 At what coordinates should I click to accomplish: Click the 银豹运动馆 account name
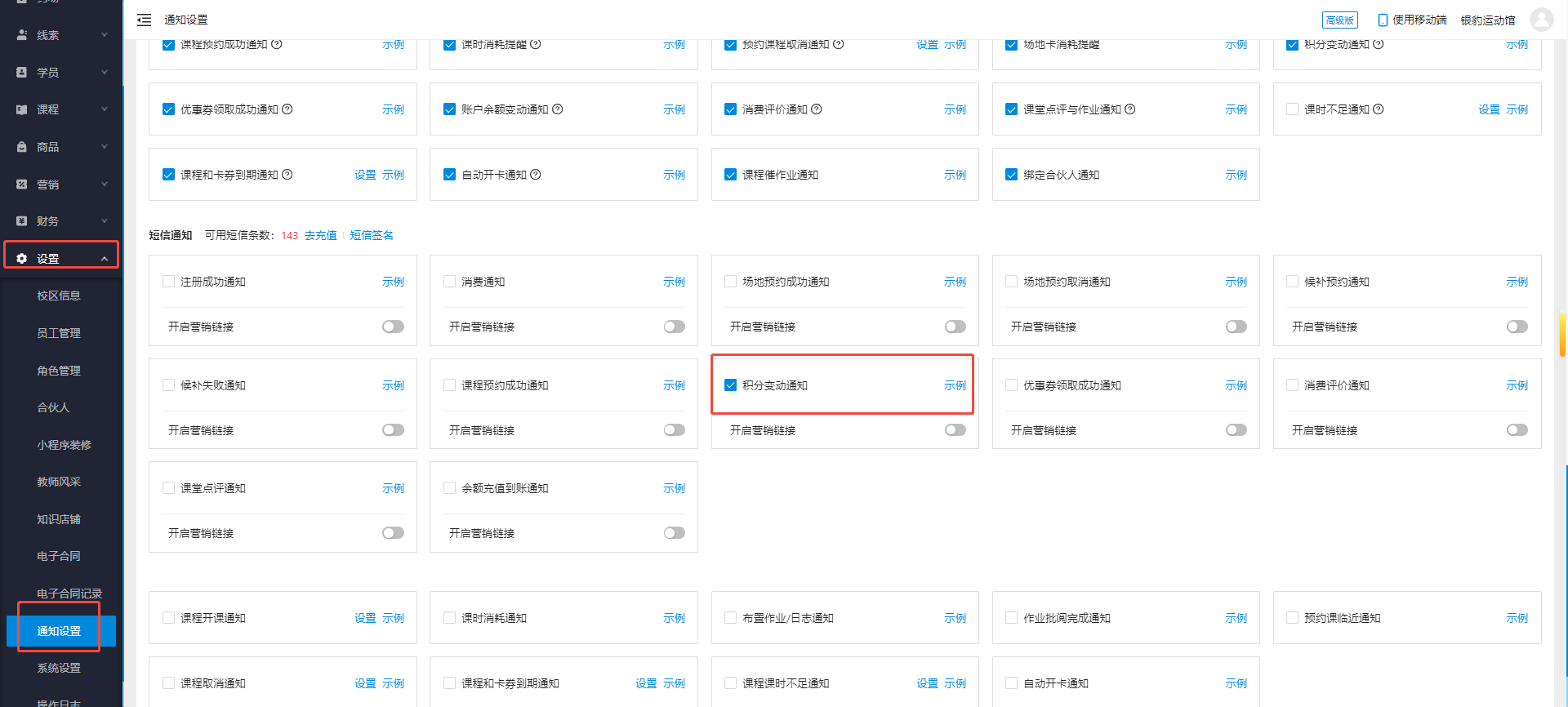[x=1488, y=20]
